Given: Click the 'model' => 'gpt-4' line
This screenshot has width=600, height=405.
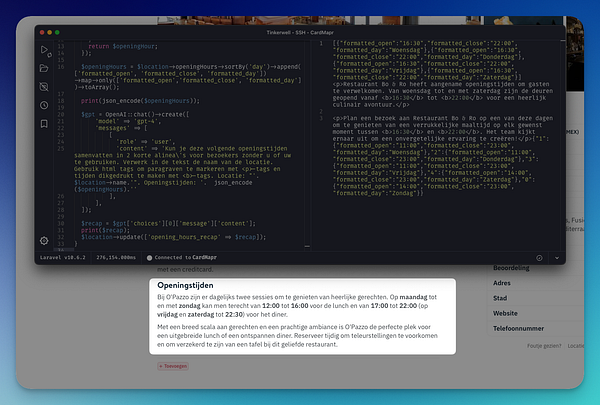Looking at the screenshot, I should 128,121.
